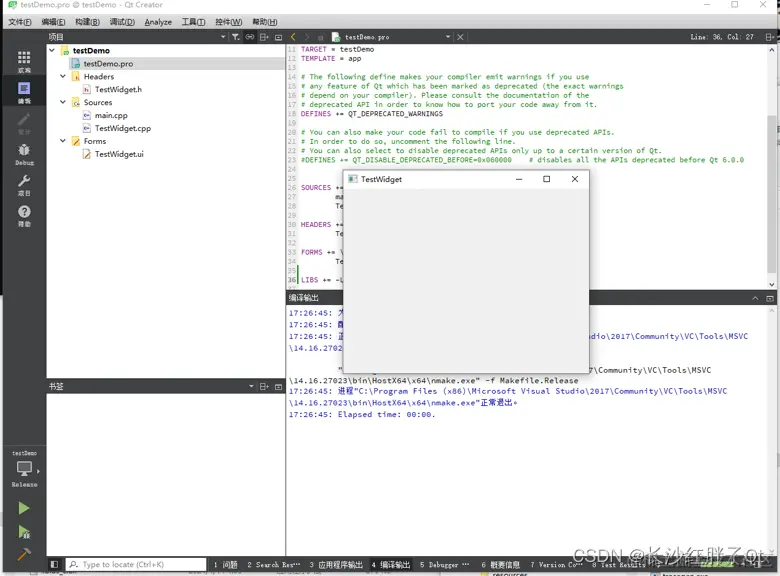This screenshot has height=576, width=780.
Task: Go forward in editor navigation
Action: tap(306, 37)
